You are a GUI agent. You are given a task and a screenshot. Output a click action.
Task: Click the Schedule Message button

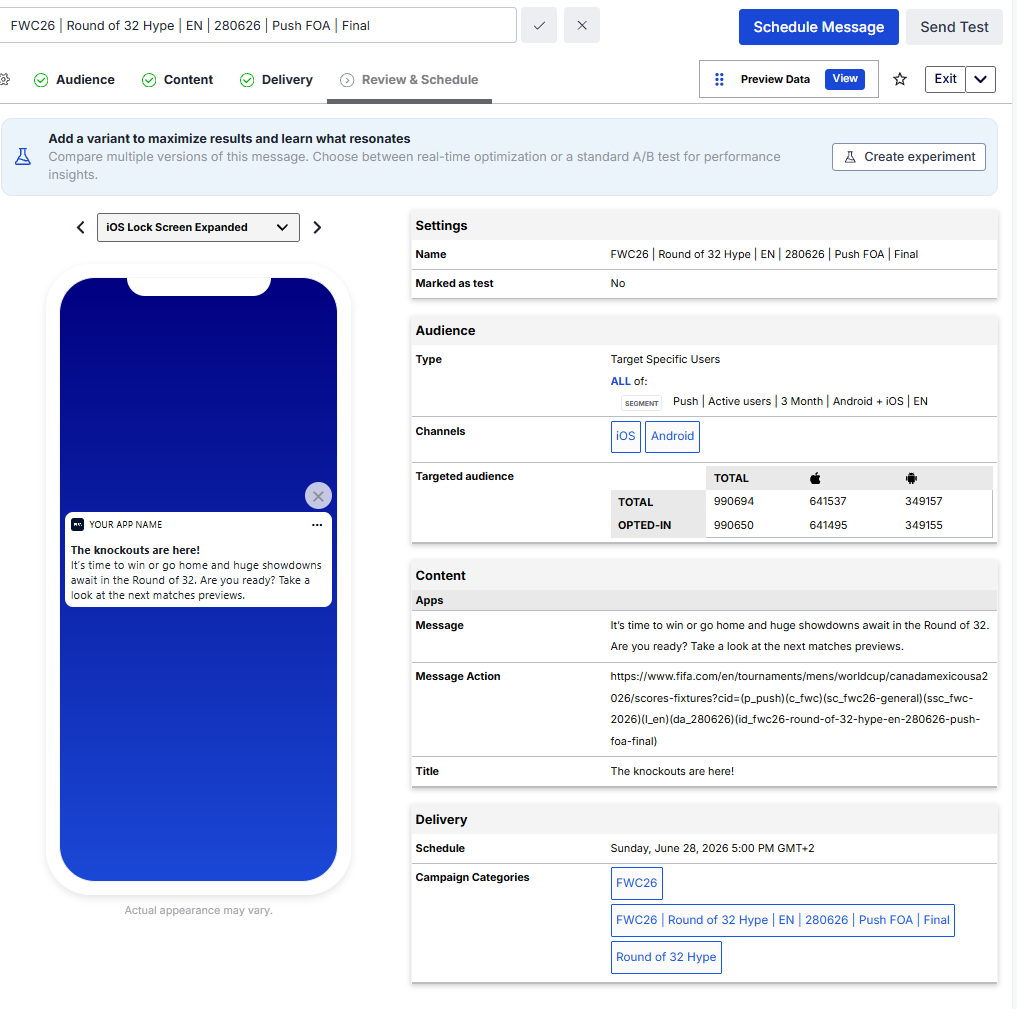click(x=819, y=27)
